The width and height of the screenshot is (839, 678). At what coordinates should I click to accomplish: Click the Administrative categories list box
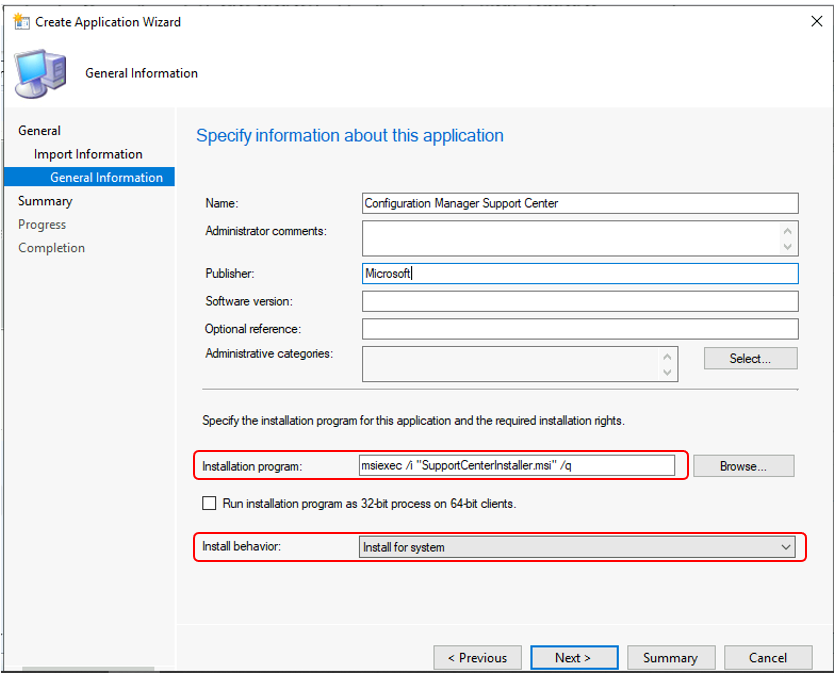click(520, 364)
